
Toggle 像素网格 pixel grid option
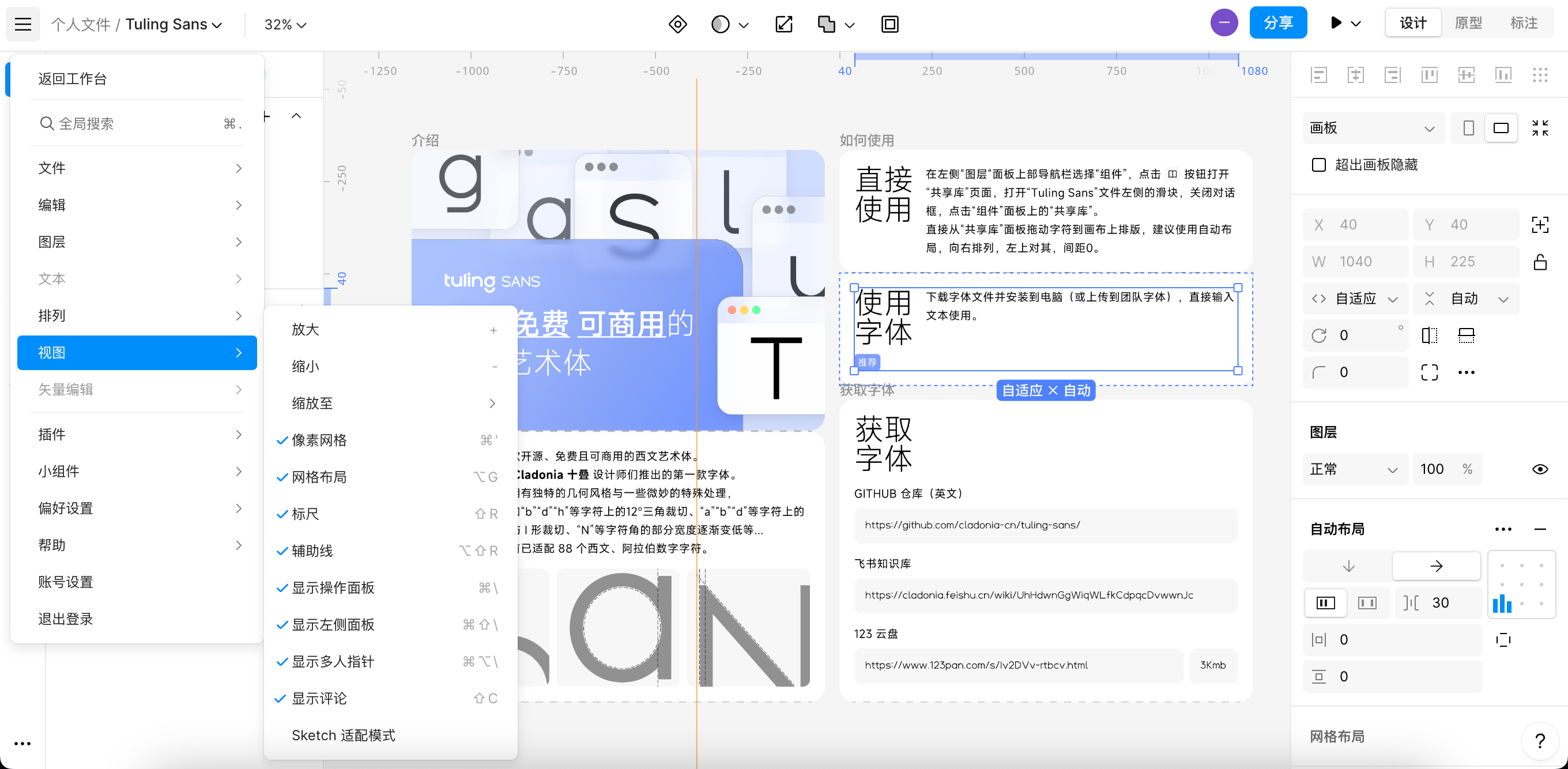click(x=391, y=440)
